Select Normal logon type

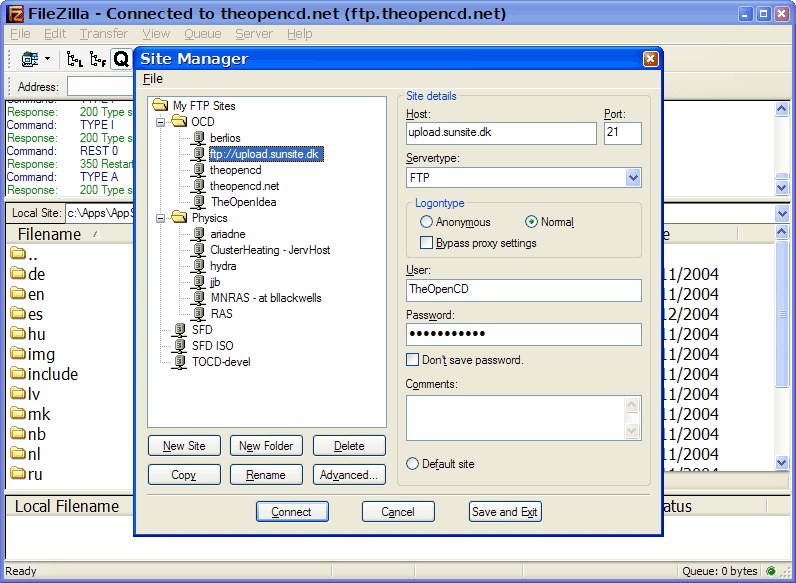tap(531, 222)
